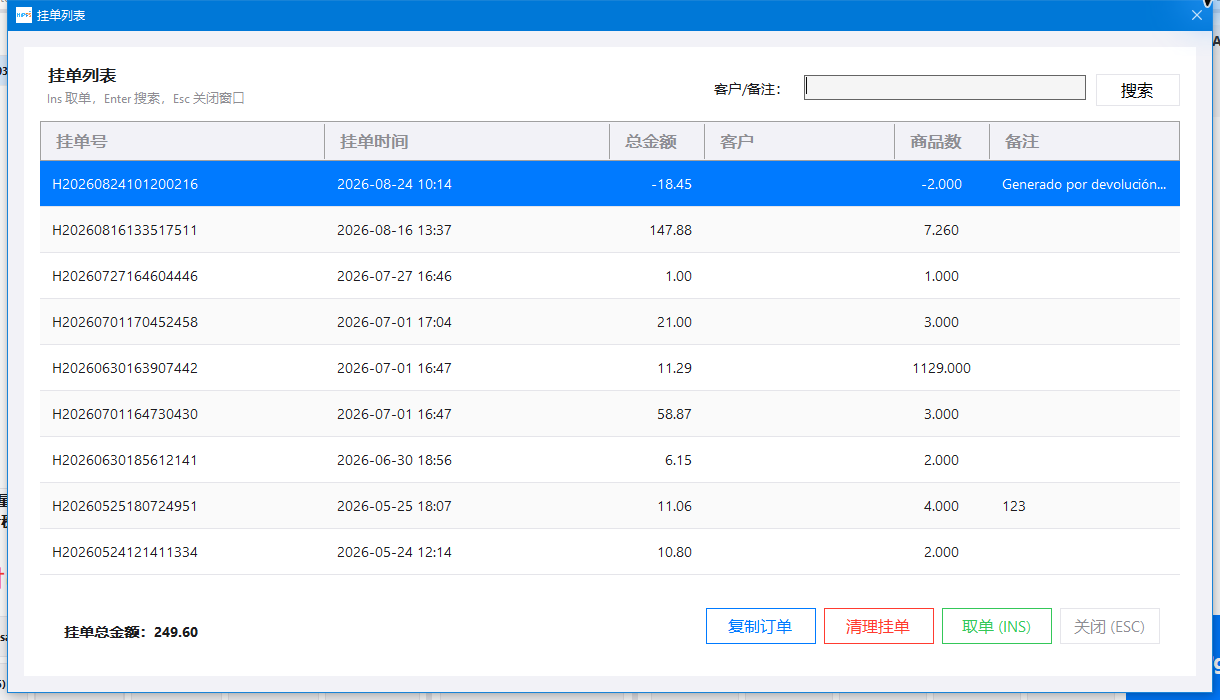The height and width of the screenshot is (700, 1220).
Task: Click the 复制订单 button
Action: 761,626
